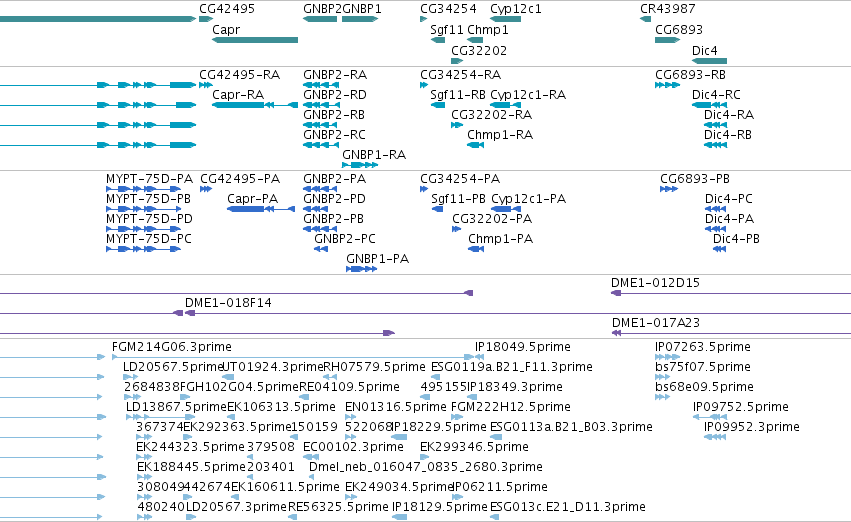
Task: Select the CG42495 gene label
Action: (x=227, y=9)
